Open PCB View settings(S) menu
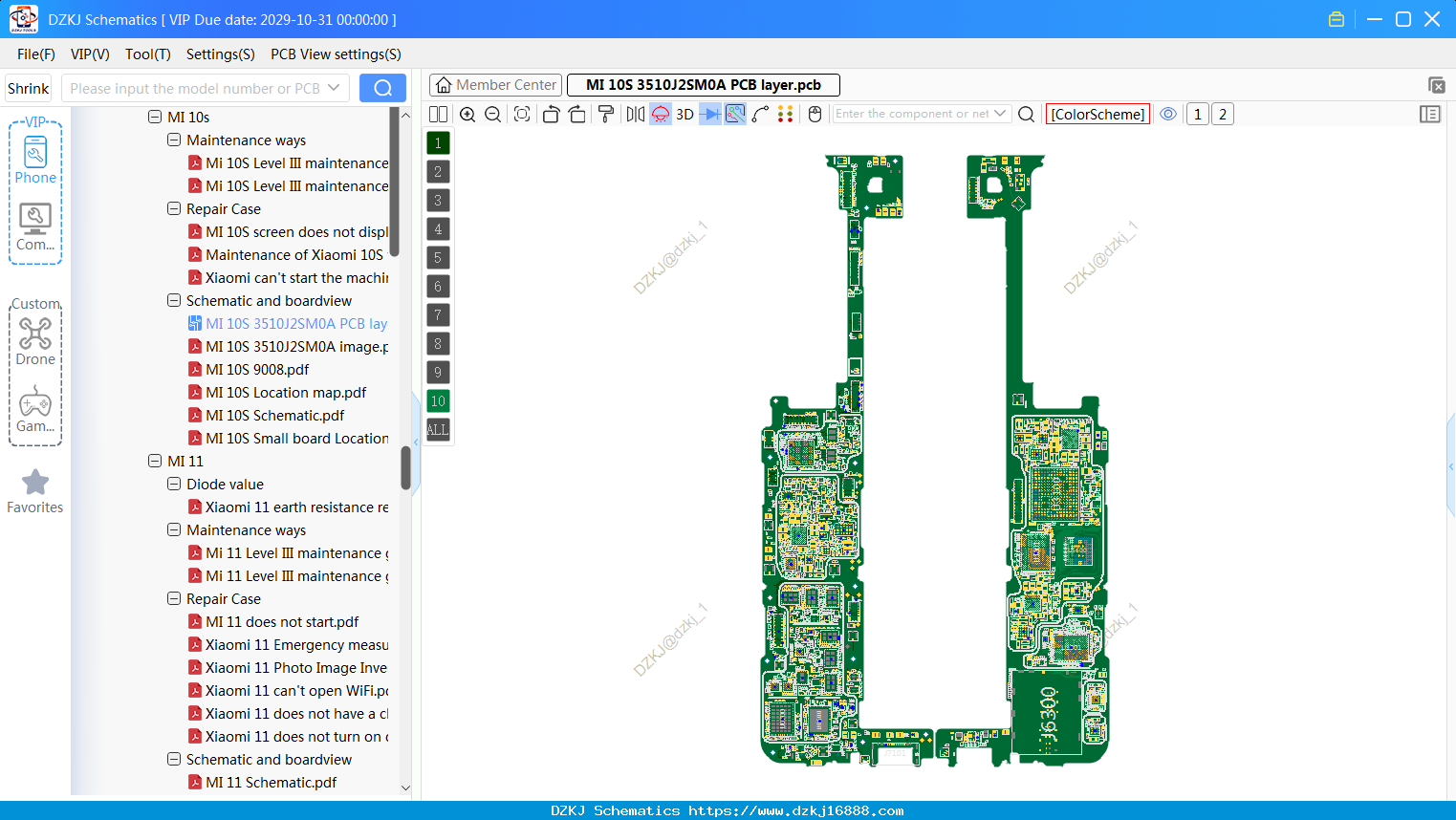 click(x=336, y=54)
